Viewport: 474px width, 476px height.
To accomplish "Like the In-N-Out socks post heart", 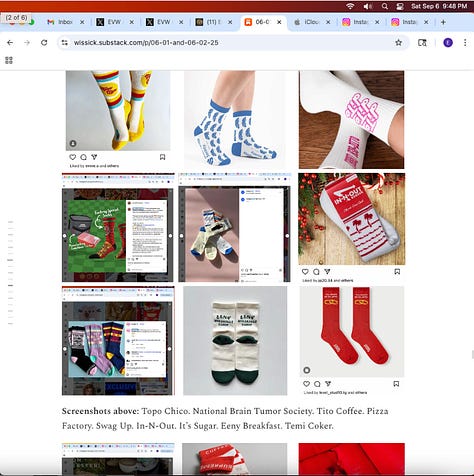I will point(305,272).
